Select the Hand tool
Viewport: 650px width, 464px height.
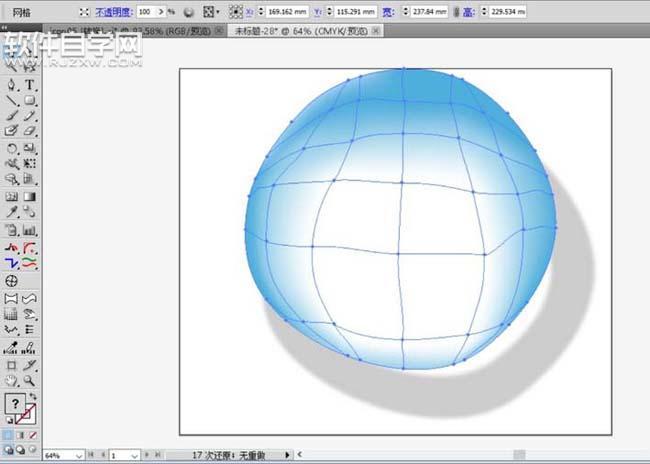click(12, 380)
